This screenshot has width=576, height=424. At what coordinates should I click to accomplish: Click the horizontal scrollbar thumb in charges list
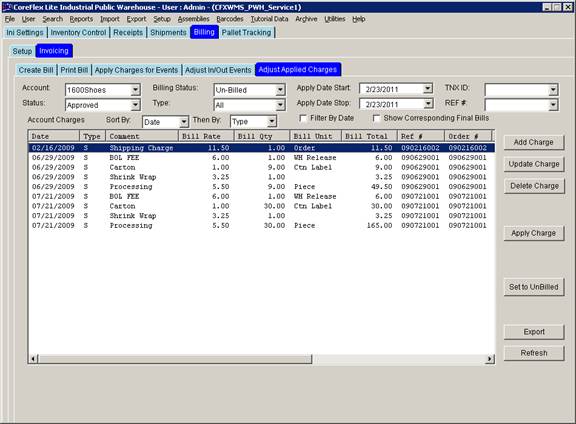(175, 359)
